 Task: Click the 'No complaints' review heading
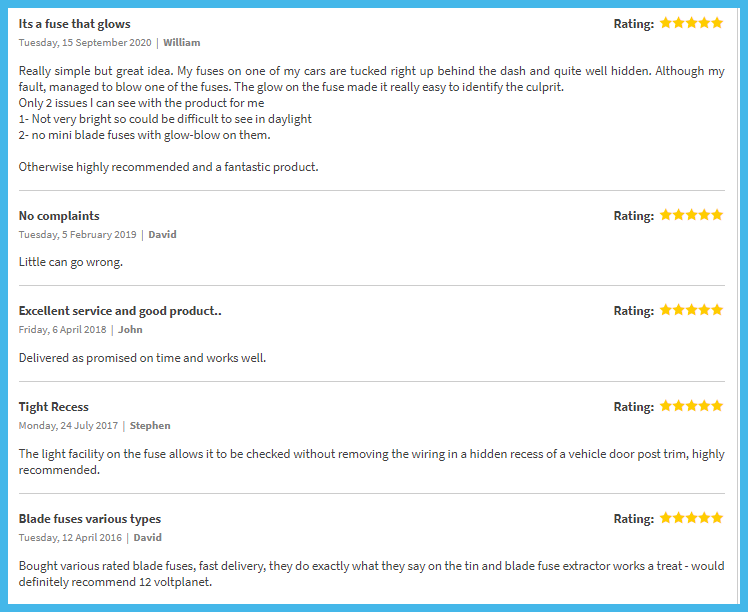[x=59, y=216]
